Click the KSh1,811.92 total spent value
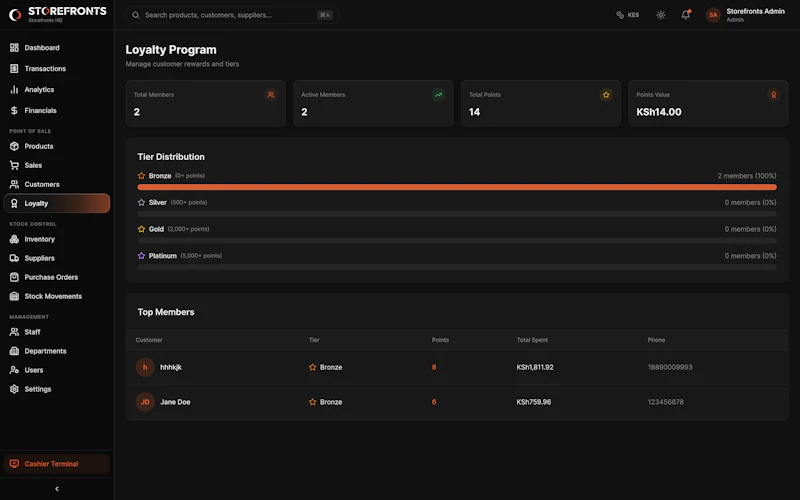This screenshot has width=800, height=500. (535, 367)
